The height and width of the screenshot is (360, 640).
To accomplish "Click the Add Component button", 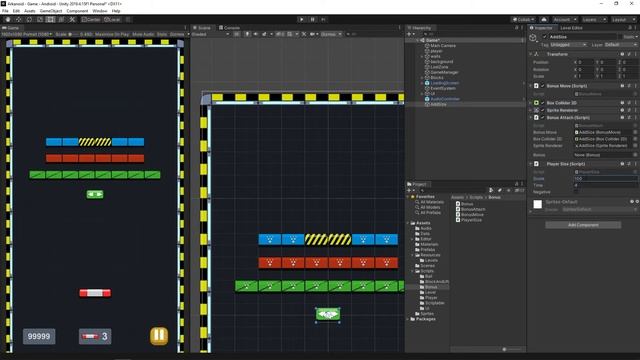I will pos(583,225).
